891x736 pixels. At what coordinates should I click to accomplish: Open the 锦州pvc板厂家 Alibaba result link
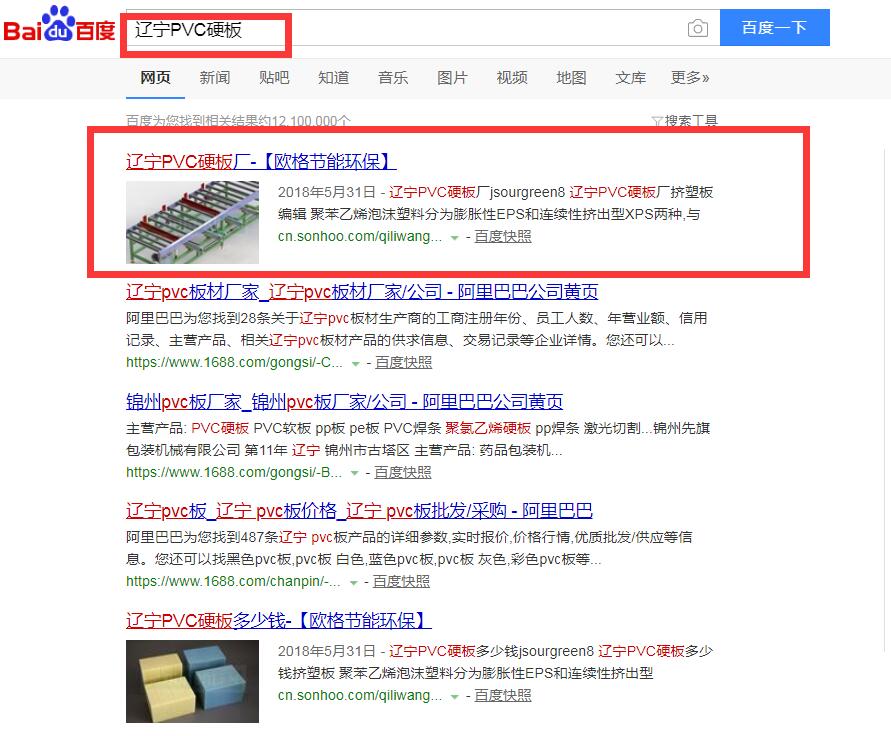click(344, 402)
